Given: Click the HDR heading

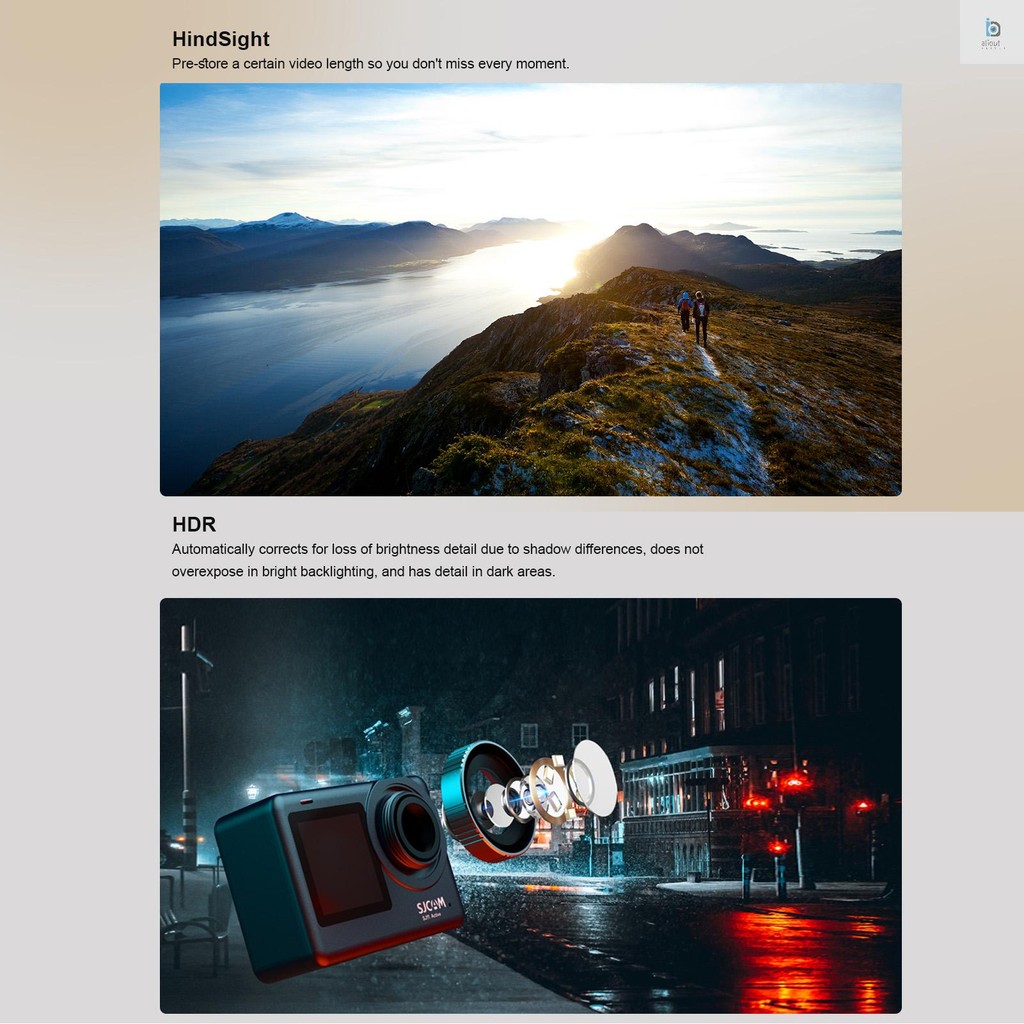Looking at the screenshot, I should [193, 525].
